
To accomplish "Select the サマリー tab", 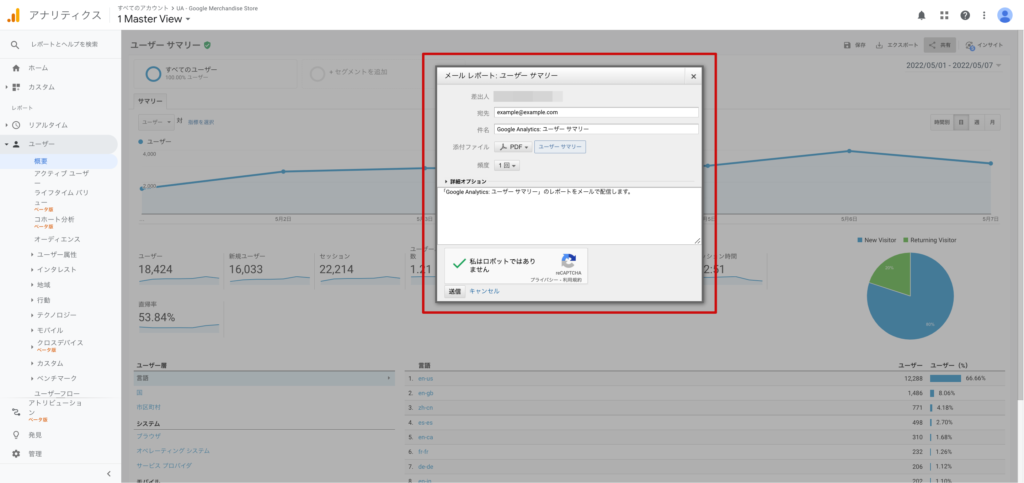I will click(150, 101).
